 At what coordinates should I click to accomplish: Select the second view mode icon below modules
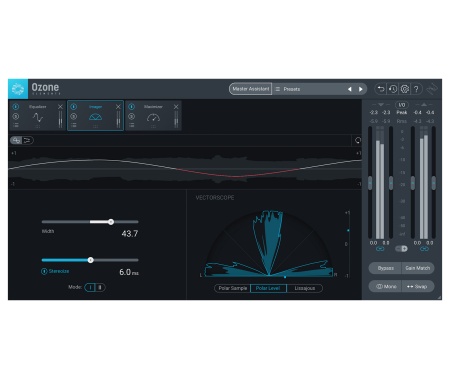click(x=27, y=140)
